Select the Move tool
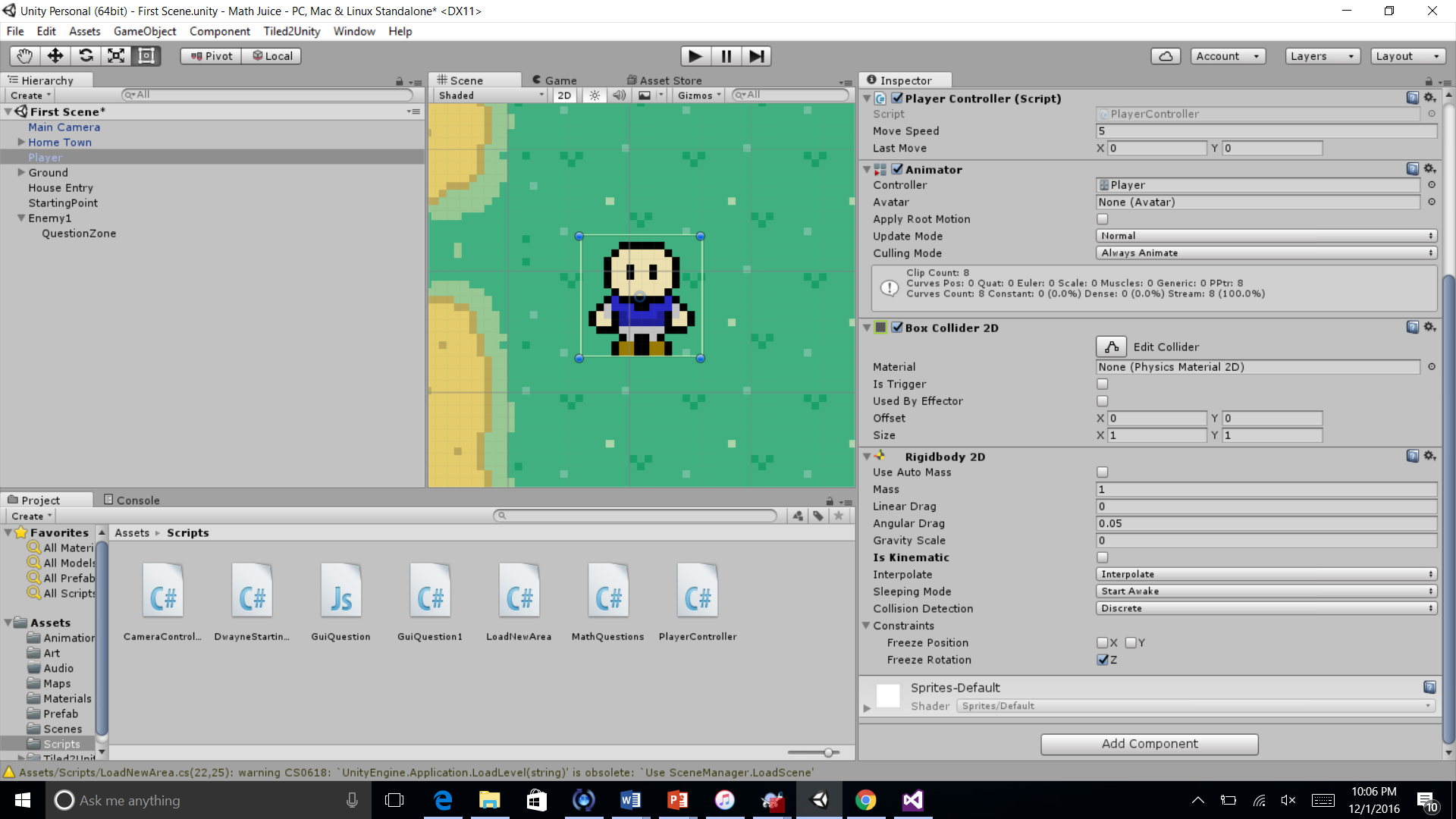Image resolution: width=1456 pixels, height=819 pixels. (55, 56)
